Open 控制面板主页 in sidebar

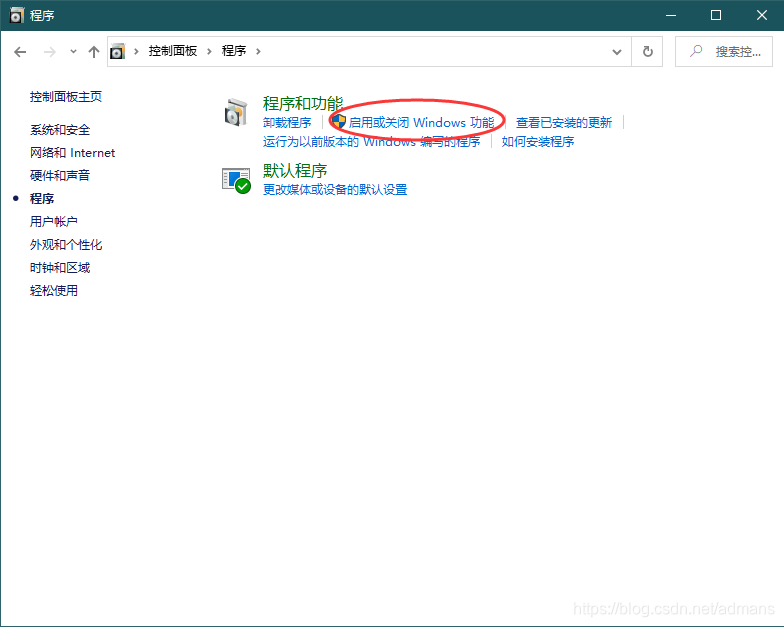[x=66, y=96]
